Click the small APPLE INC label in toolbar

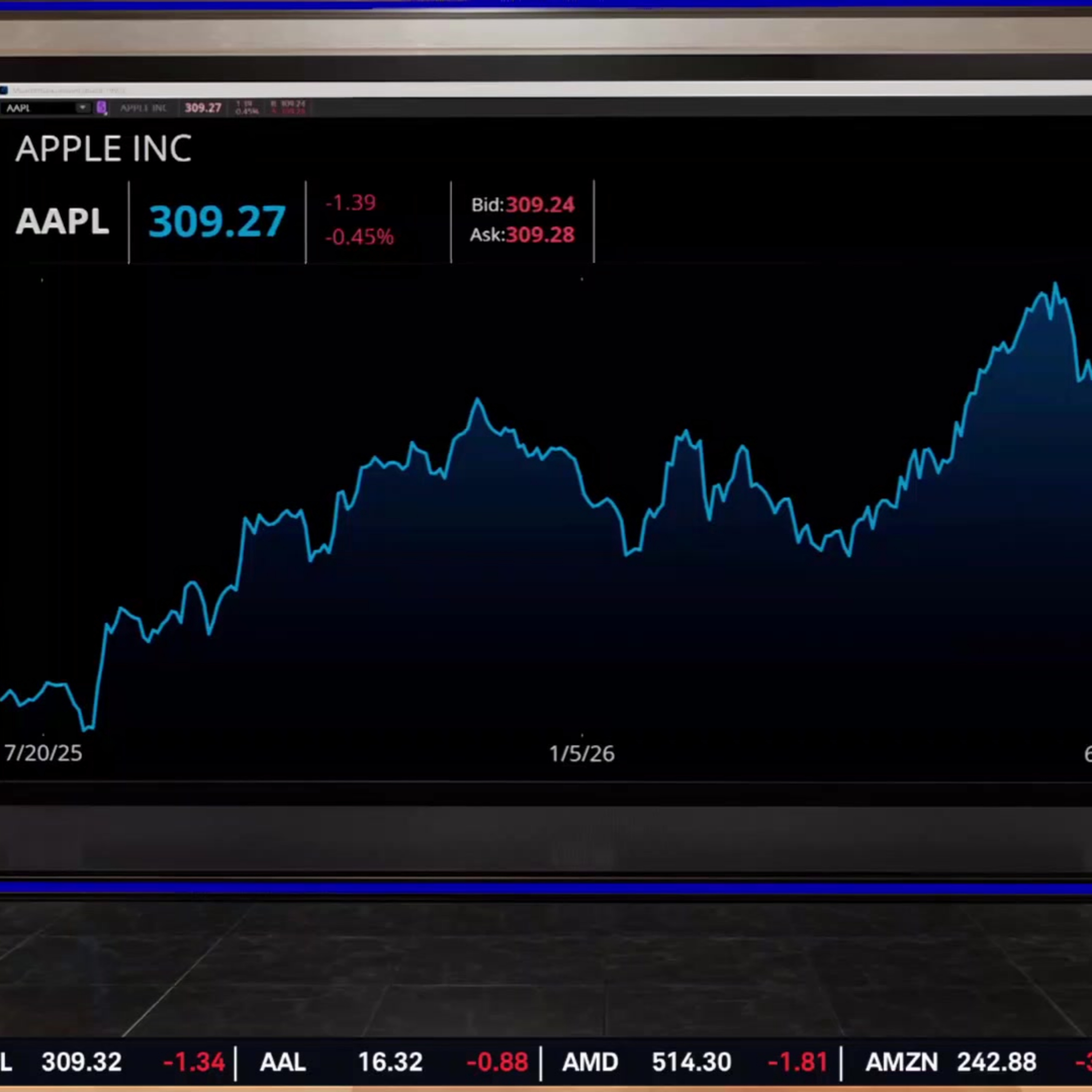click(143, 107)
